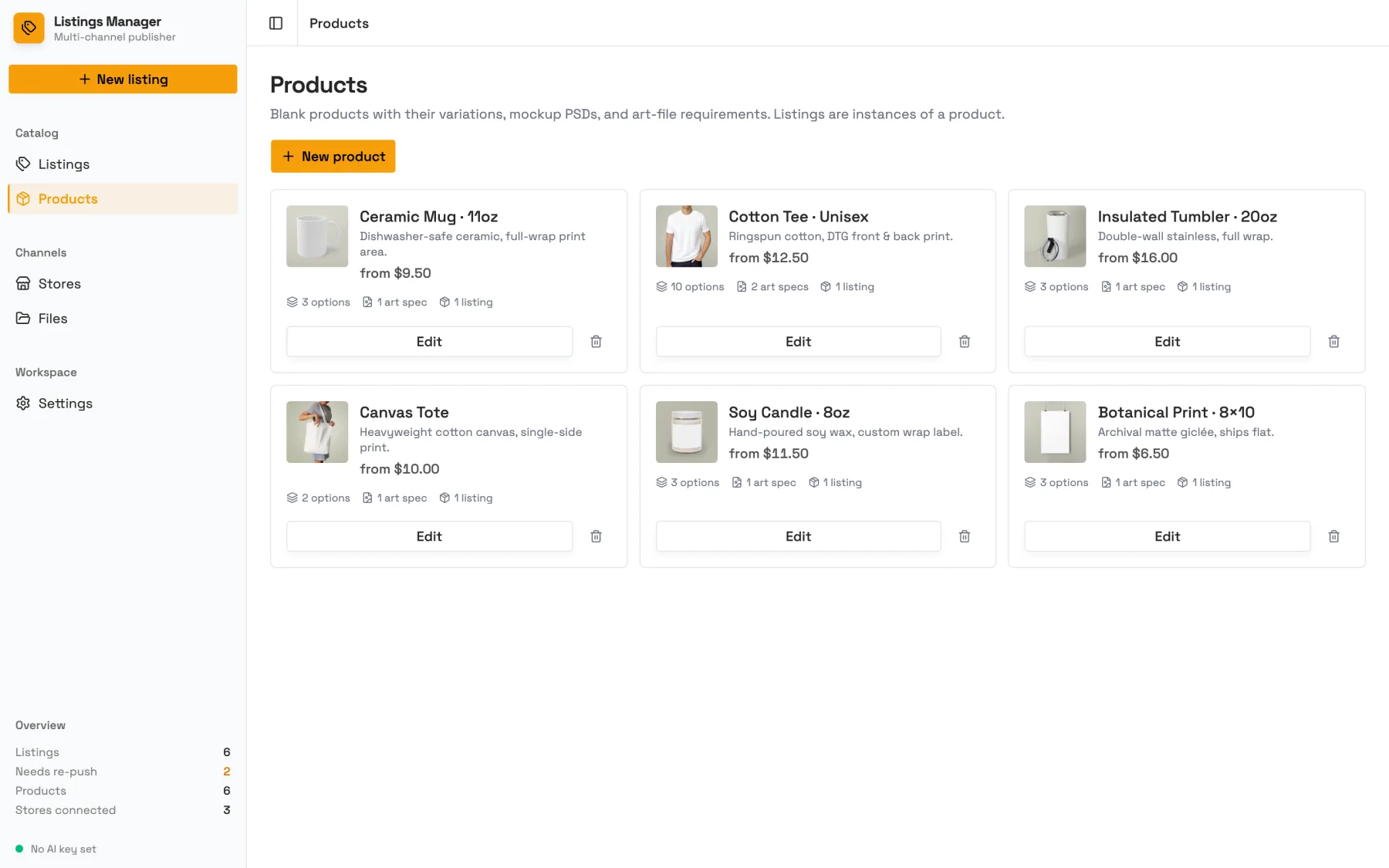Click "from $6.50" price on Botanical Print
This screenshot has height=868, width=1389.
[1134, 454]
